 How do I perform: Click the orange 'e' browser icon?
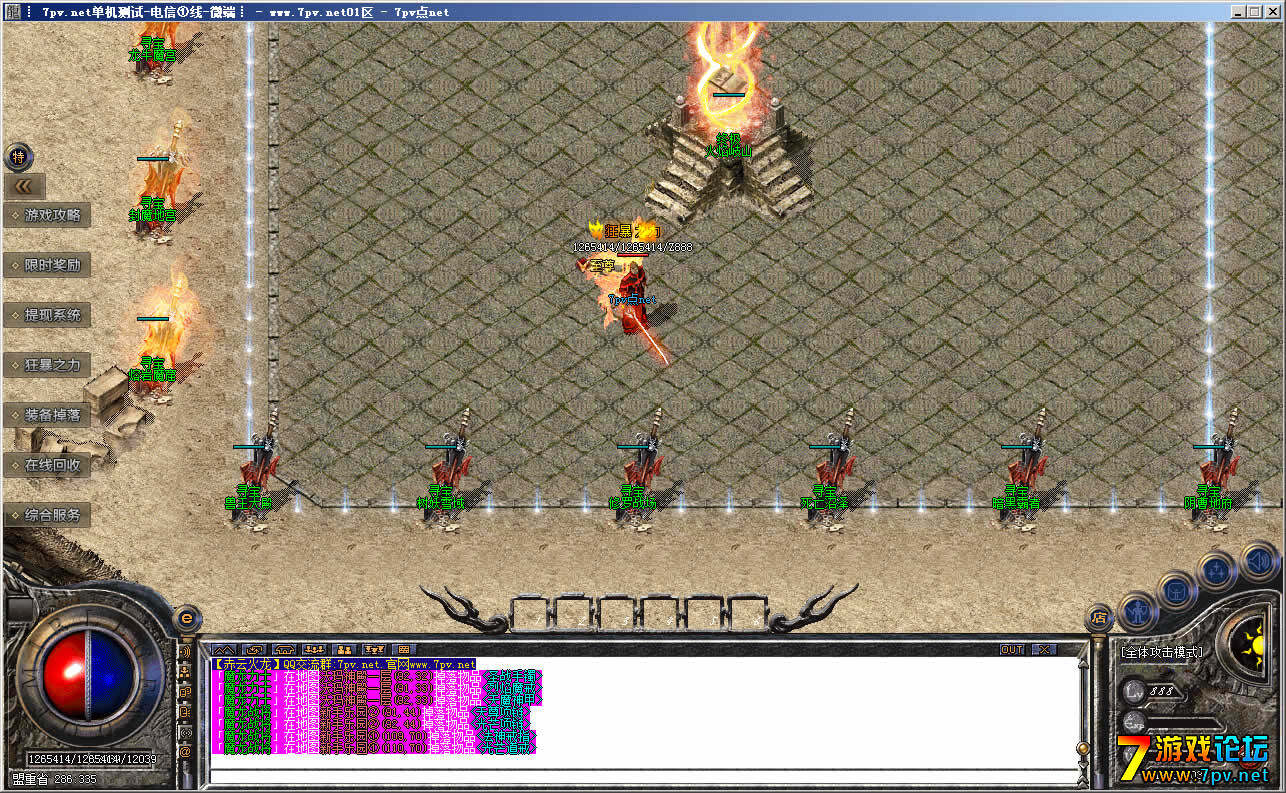coord(185,617)
